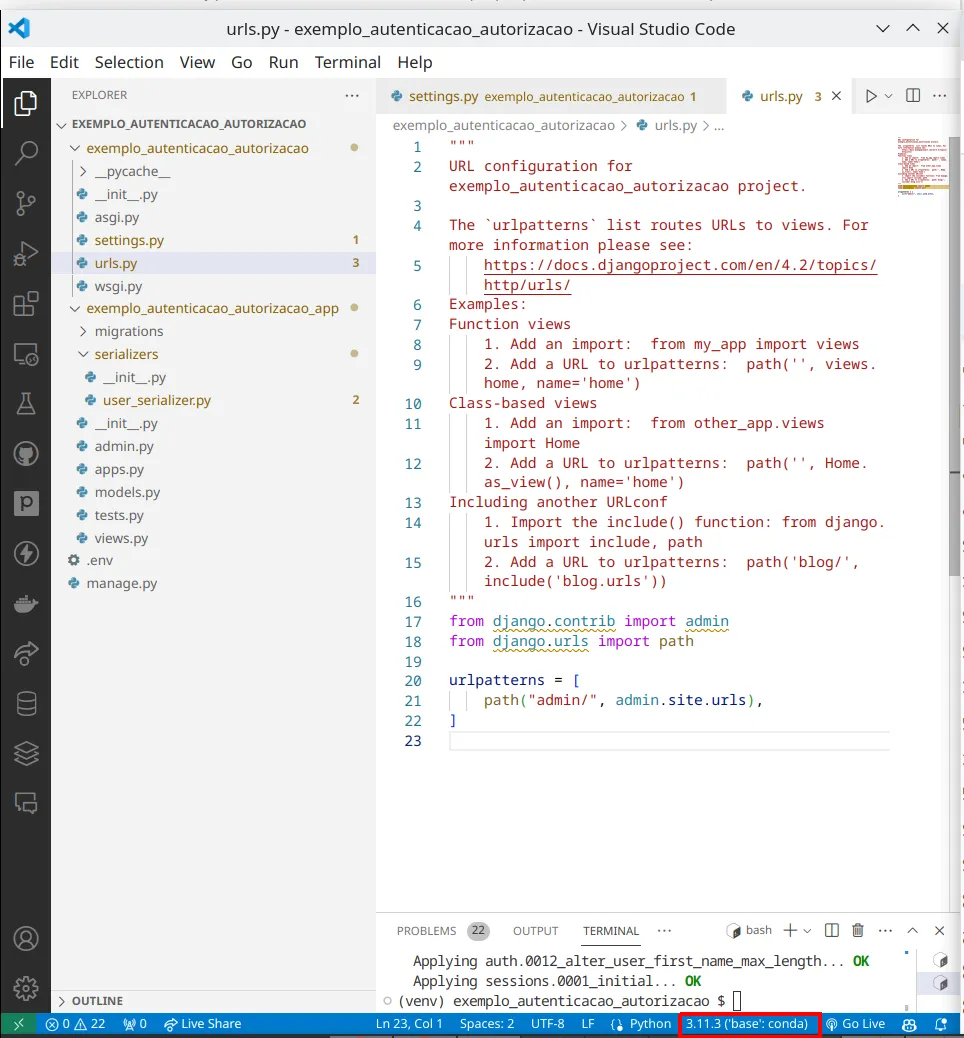Screen dimensions: 964x1038
Task: Run the Python file with play button
Action: coord(871,96)
